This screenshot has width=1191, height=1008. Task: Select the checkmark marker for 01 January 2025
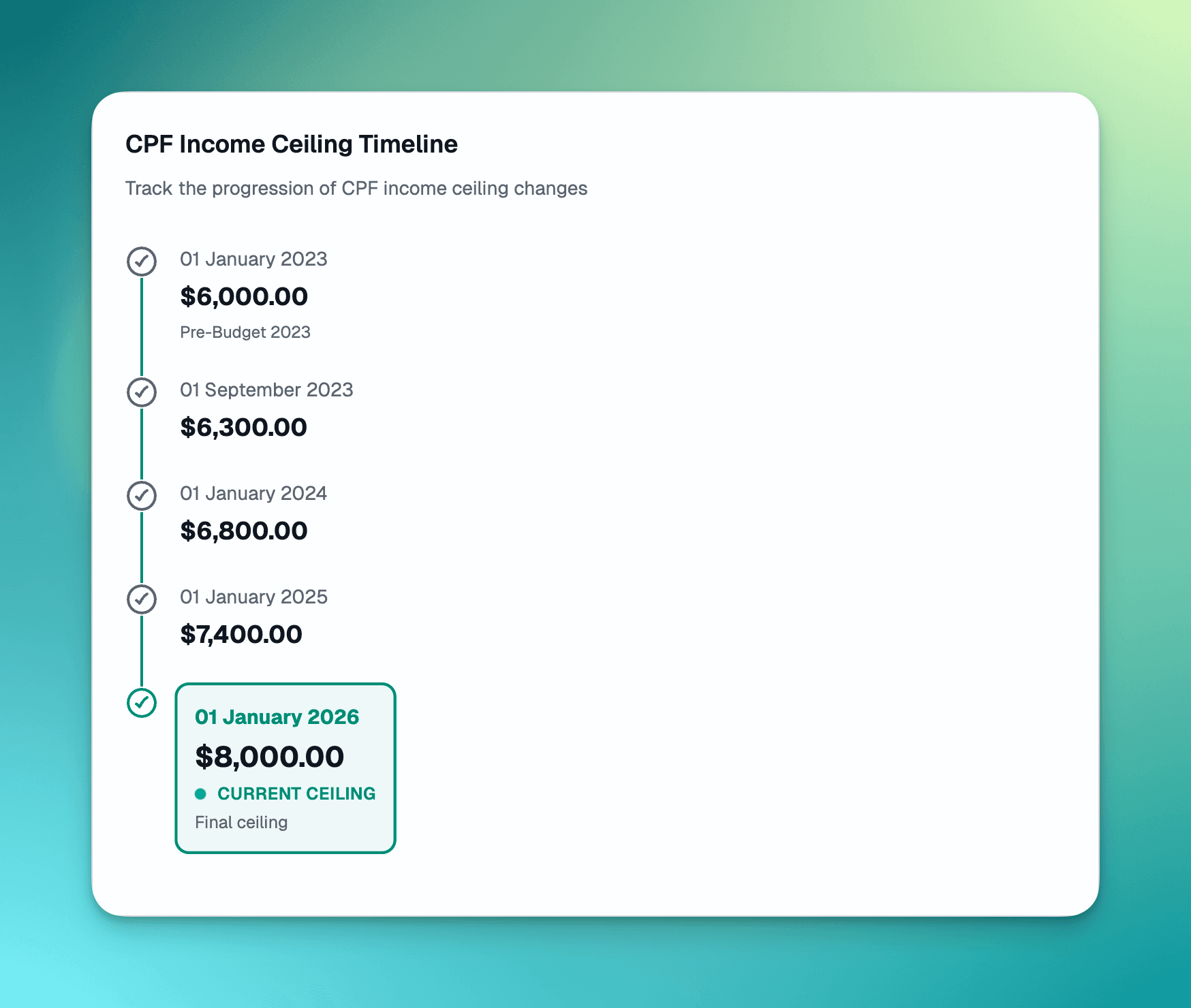[142, 599]
